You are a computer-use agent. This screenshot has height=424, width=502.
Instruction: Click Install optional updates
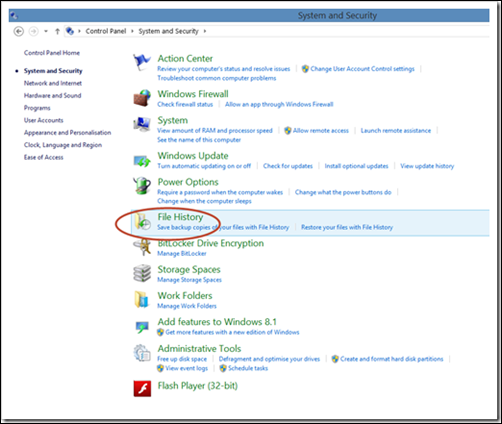point(356,166)
